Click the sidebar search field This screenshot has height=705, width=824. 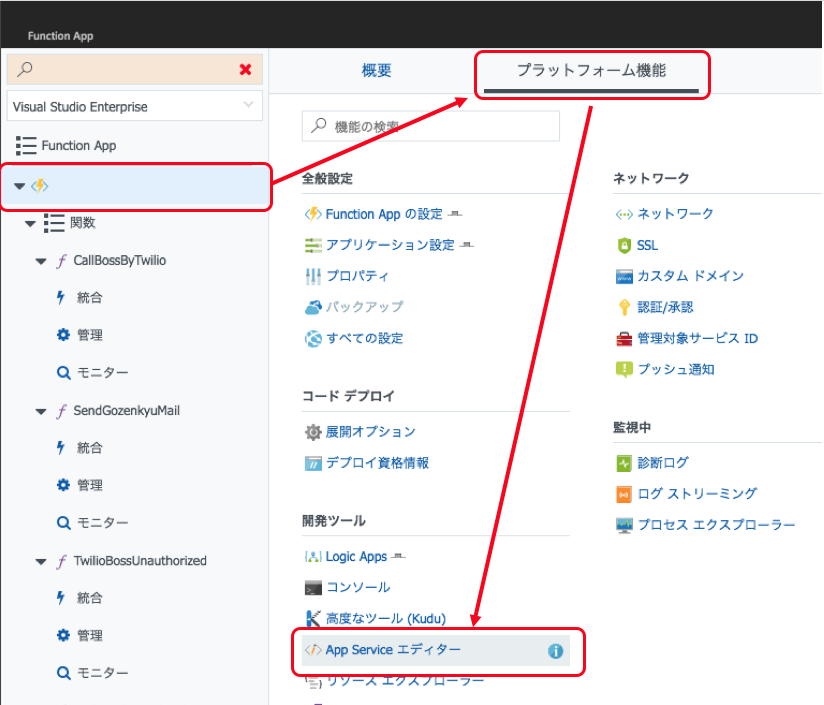135,69
